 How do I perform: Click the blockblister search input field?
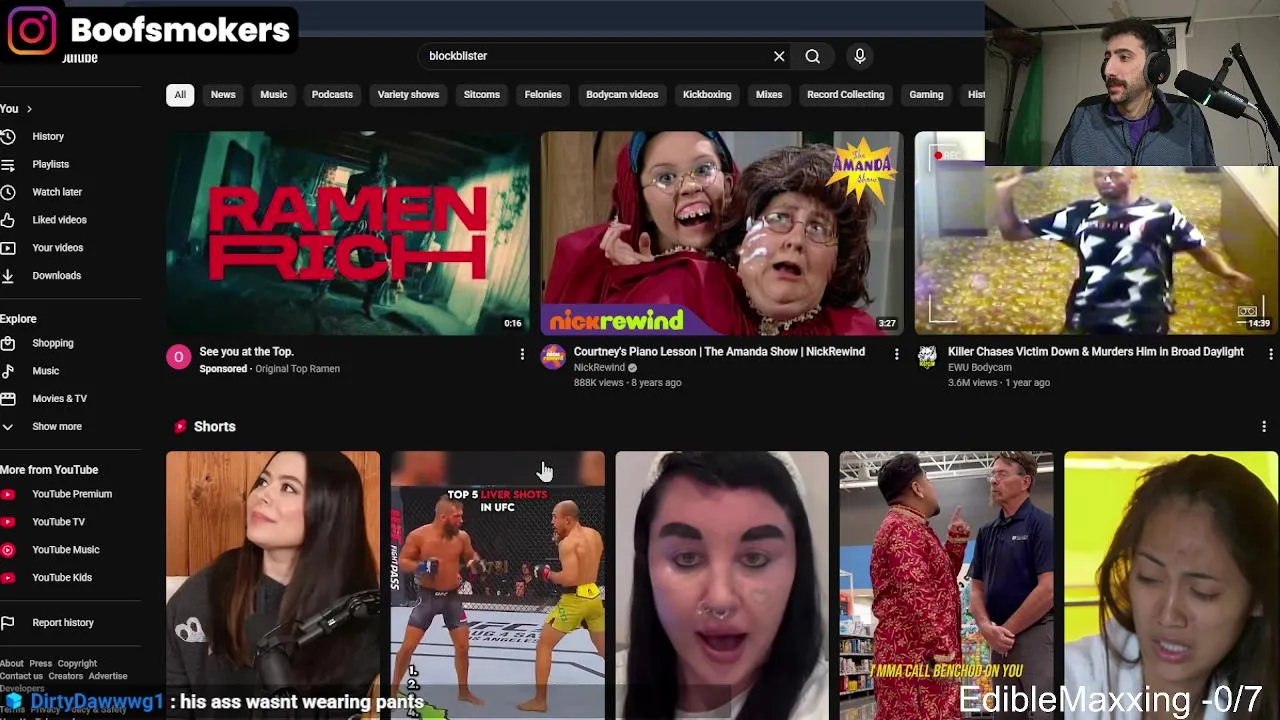595,56
